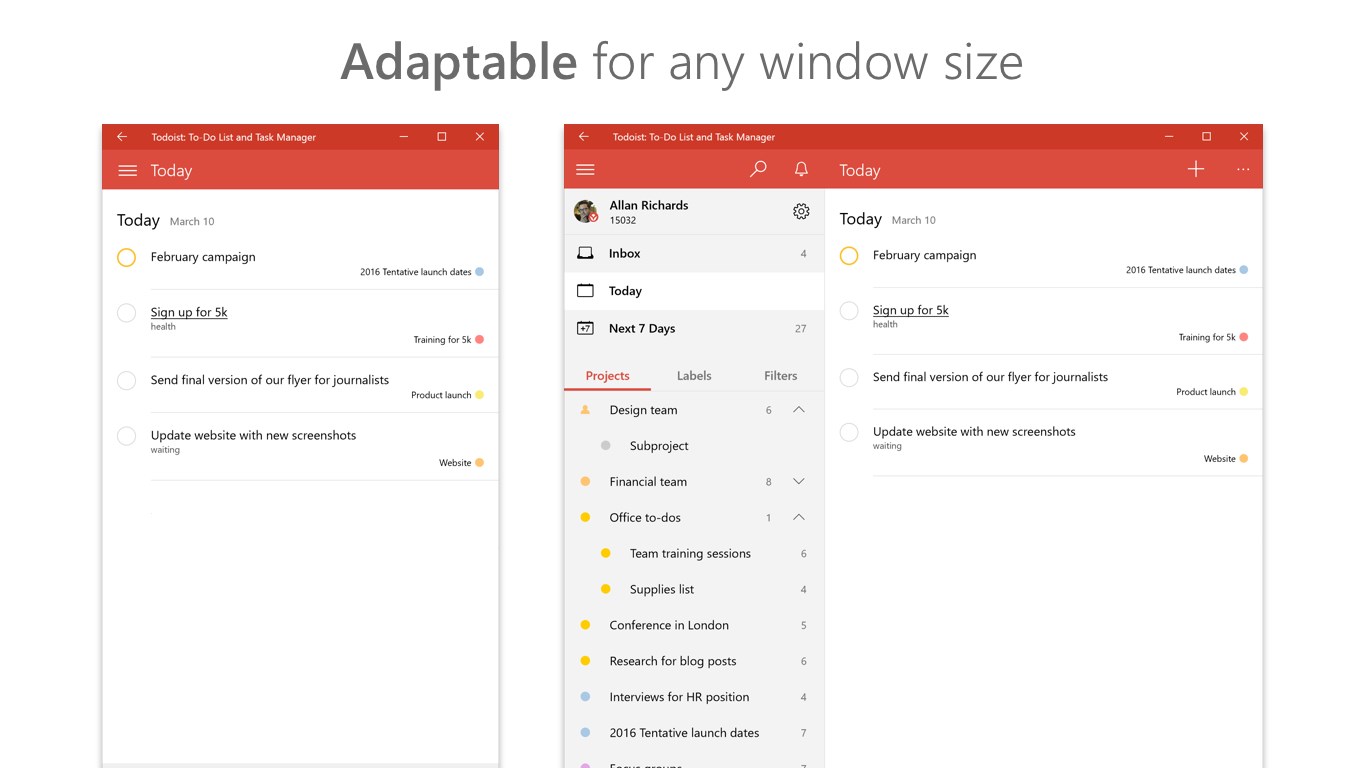The height and width of the screenshot is (768, 1366).
Task: Open the search icon in right window
Action: pyautogui.click(x=758, y=169)
